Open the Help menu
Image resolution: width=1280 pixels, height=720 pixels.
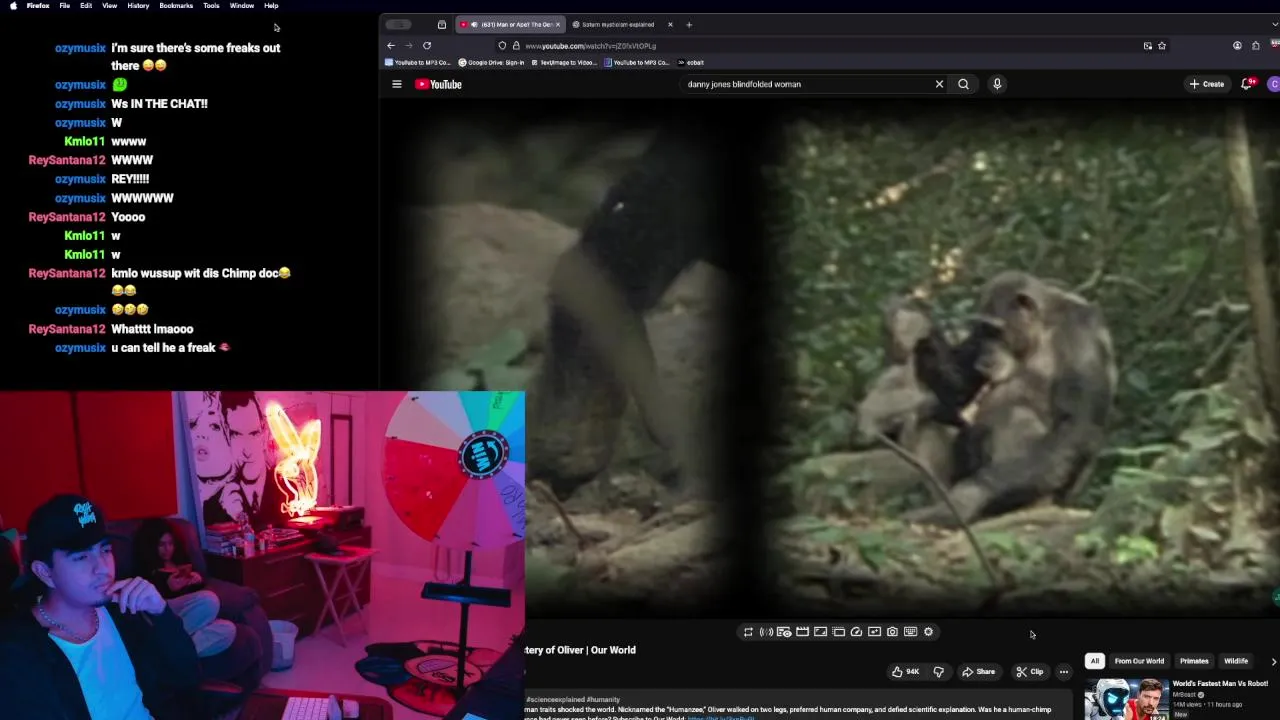point(271,6)
